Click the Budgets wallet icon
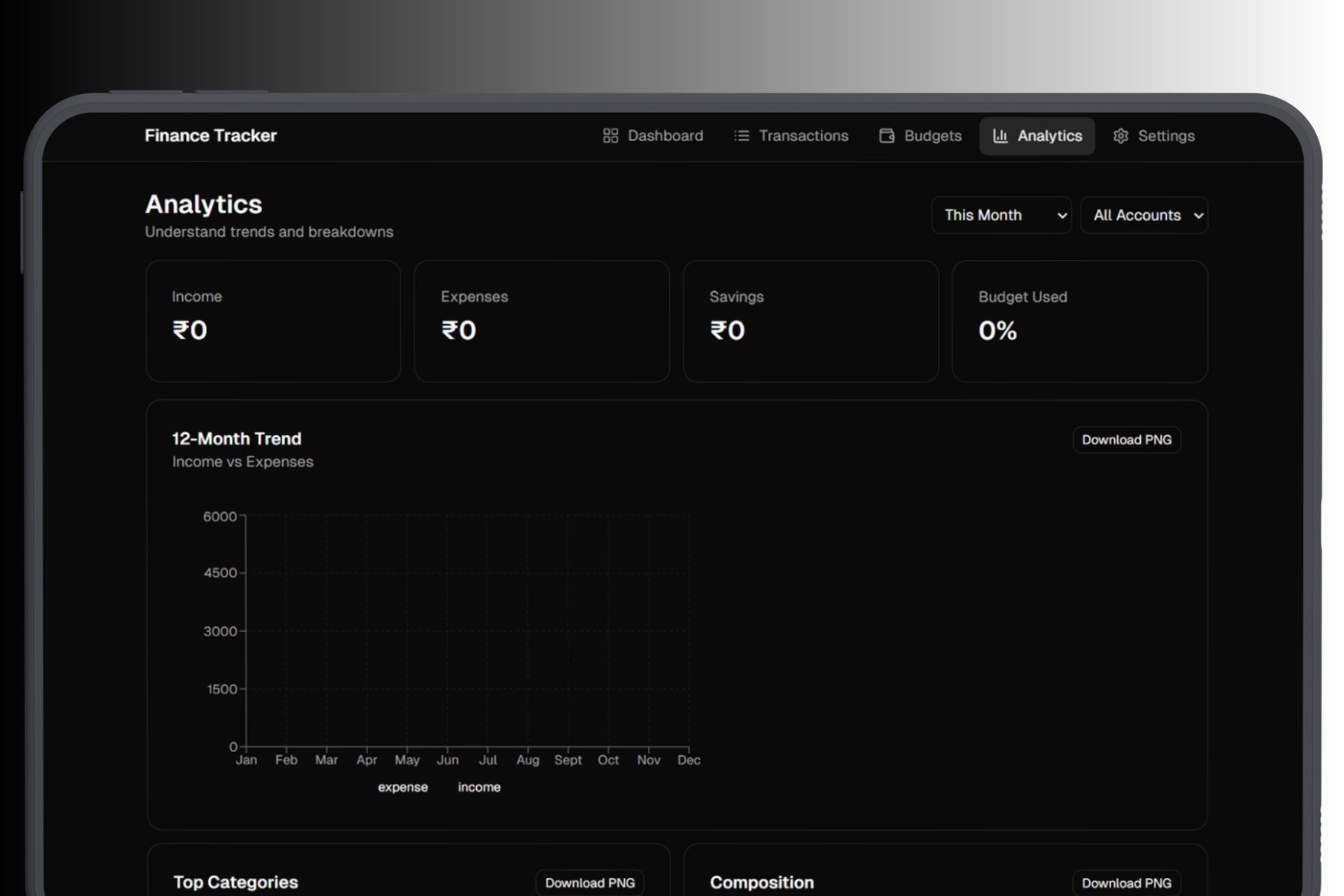Screen dimensions: 1344x896 [x=886, y=136]
